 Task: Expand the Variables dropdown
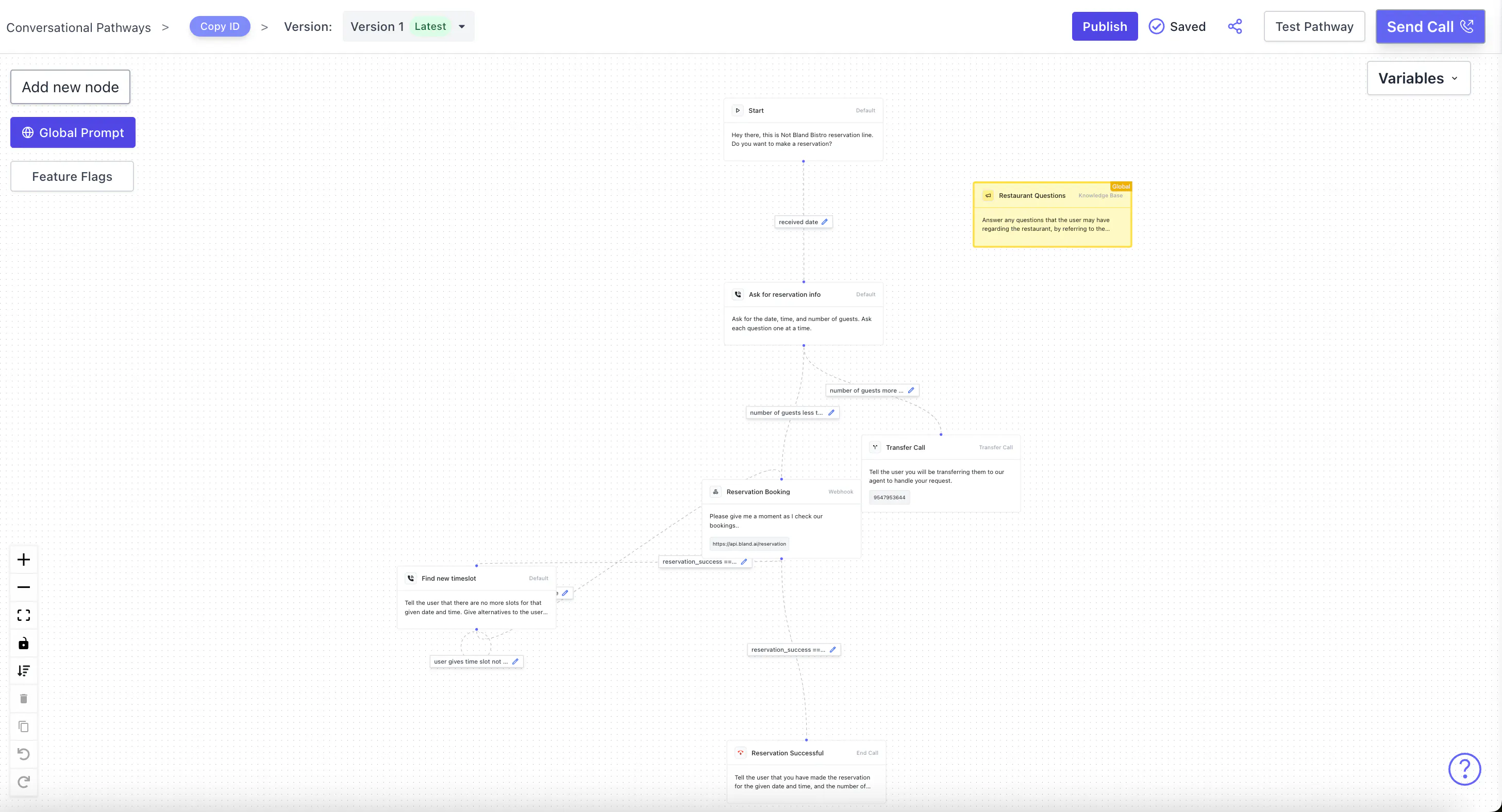point(1418,78)
